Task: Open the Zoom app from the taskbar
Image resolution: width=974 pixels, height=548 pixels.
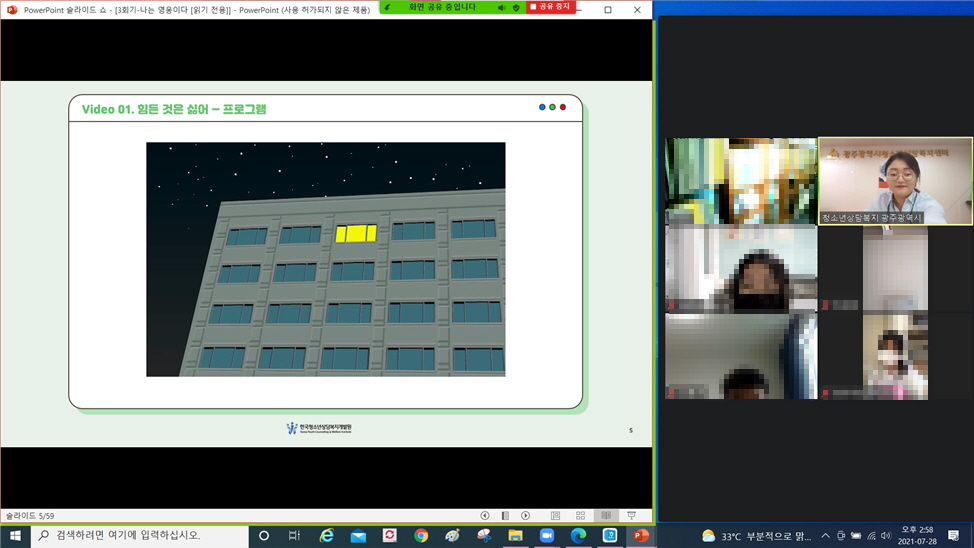Action: coord(547,536)
